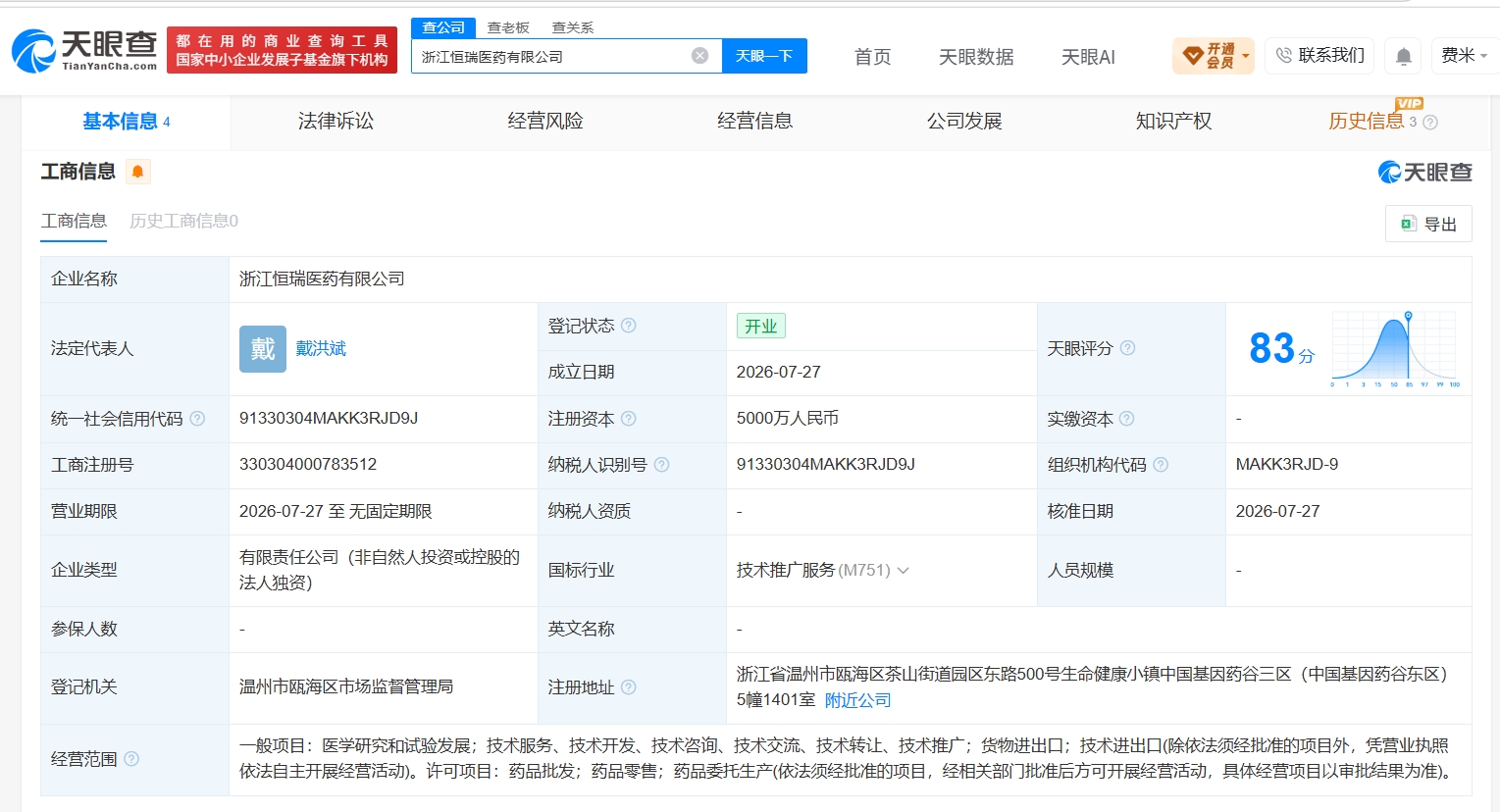Open the 开通会员 dropdown
Viewport: 1500px width, 812px height.
[x=1214, y=56]
